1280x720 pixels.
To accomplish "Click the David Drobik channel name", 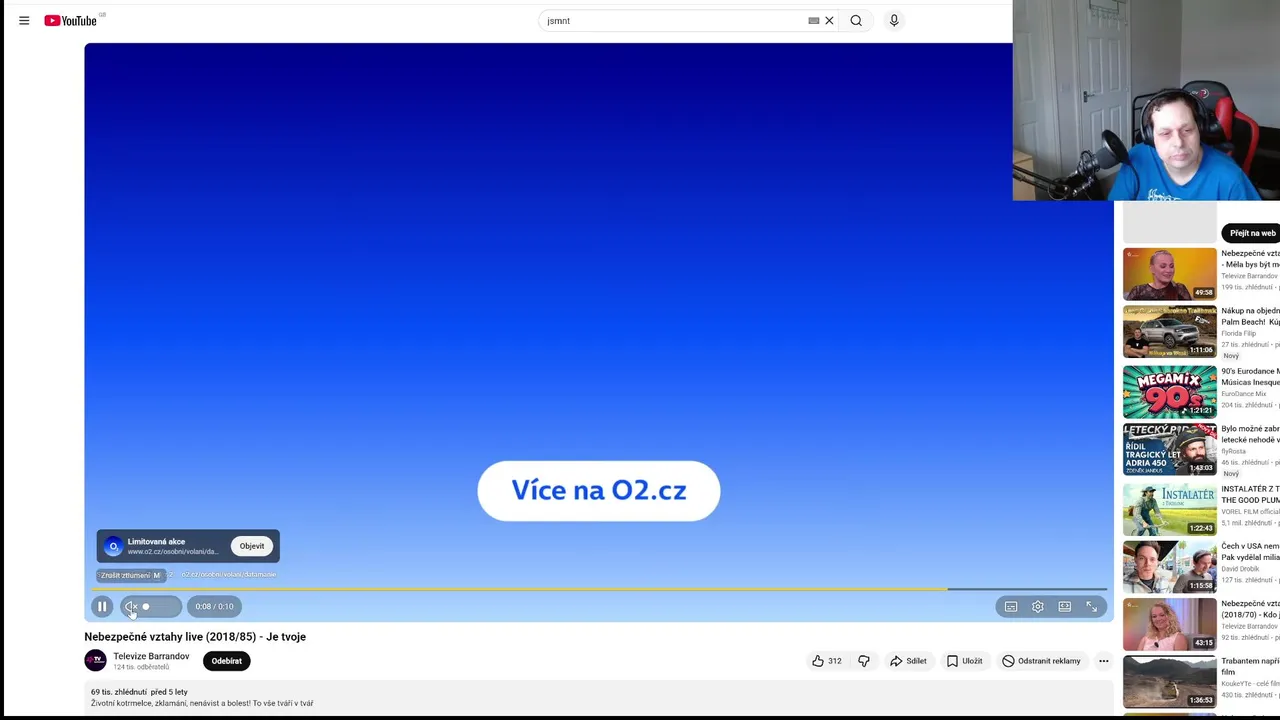I will [x=1240, y=569].
